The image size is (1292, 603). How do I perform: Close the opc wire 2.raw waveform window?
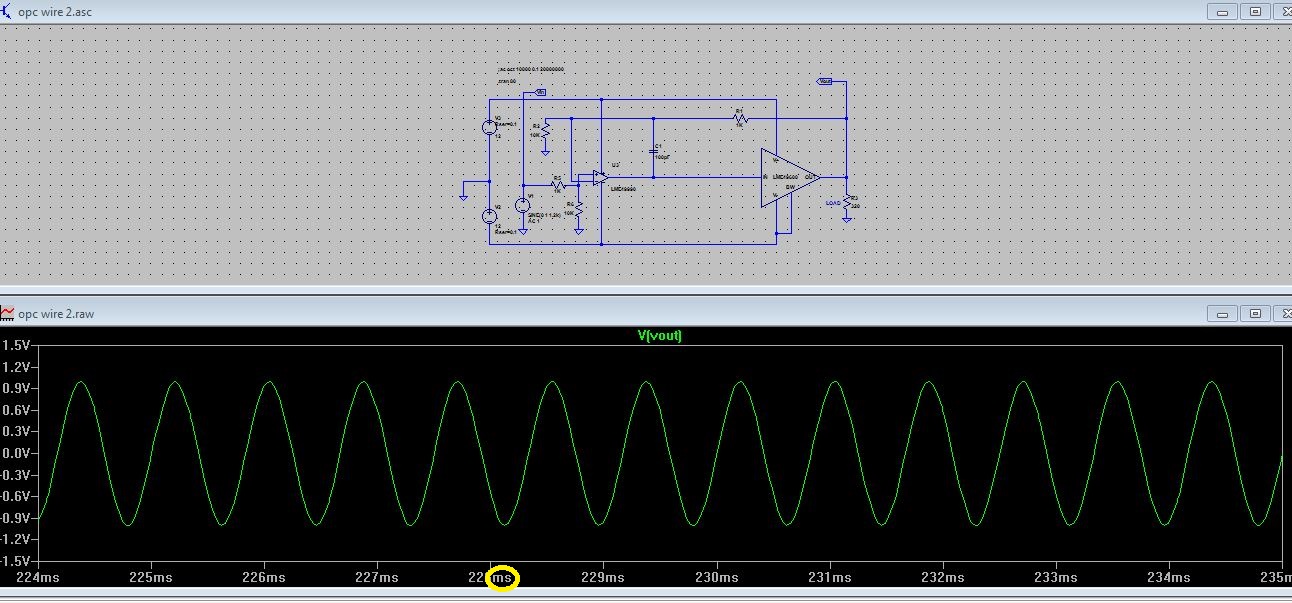pyautogui.click(x=1284, y=314)
